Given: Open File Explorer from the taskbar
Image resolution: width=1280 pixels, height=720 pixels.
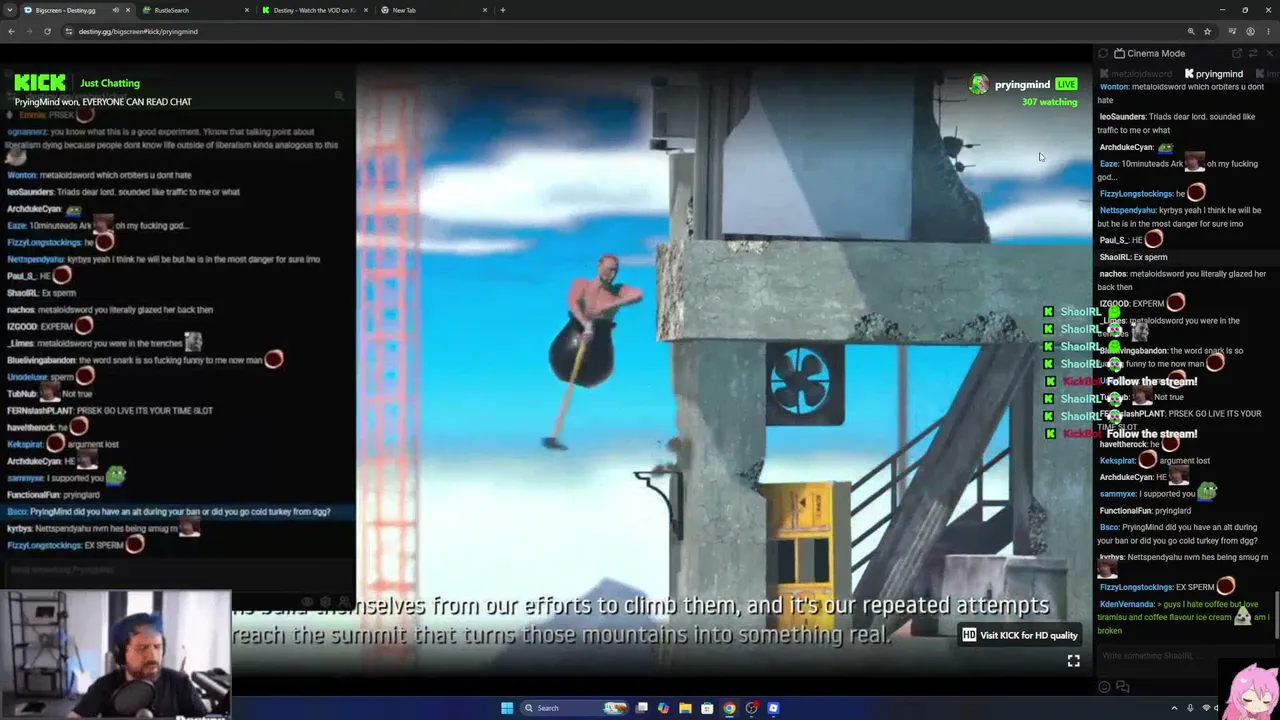Looking at the screenshot, I should point(685,708).
